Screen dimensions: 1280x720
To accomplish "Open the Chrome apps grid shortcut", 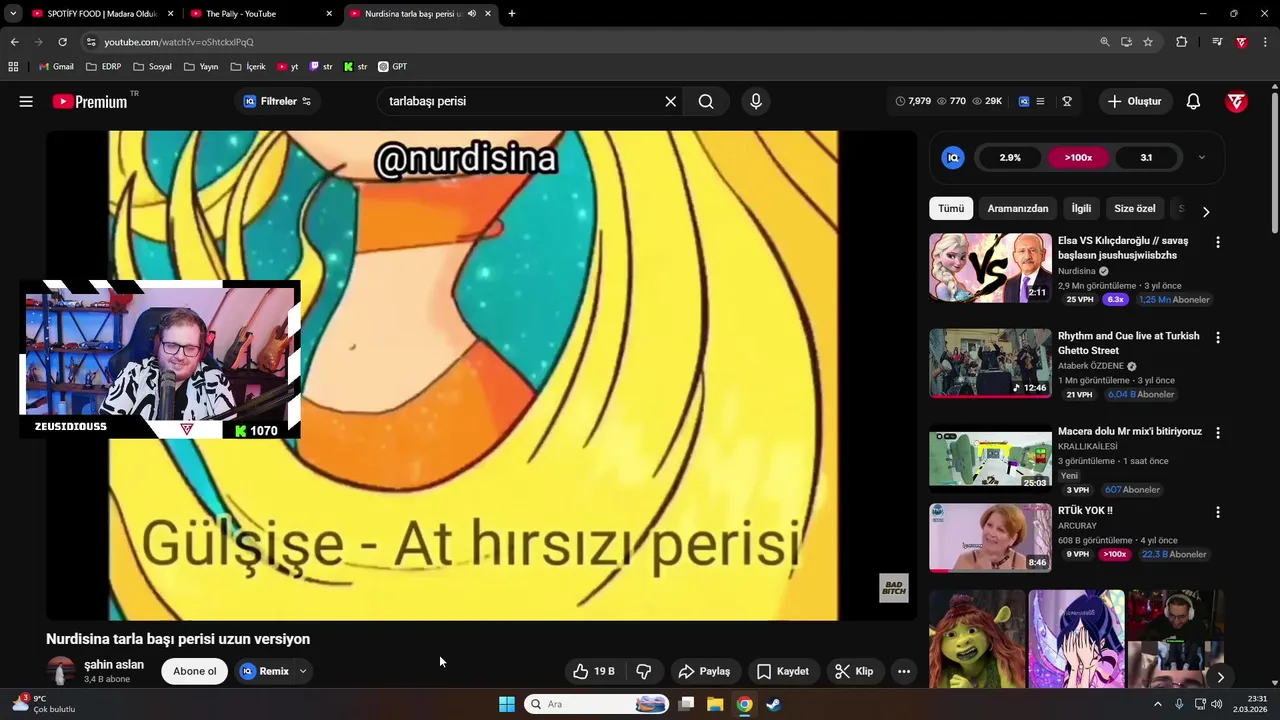I will point(13,67).
